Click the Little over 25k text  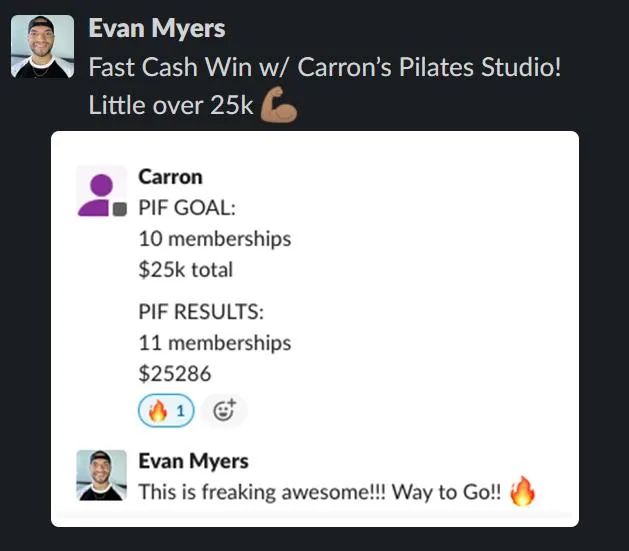tap(171, 105)
